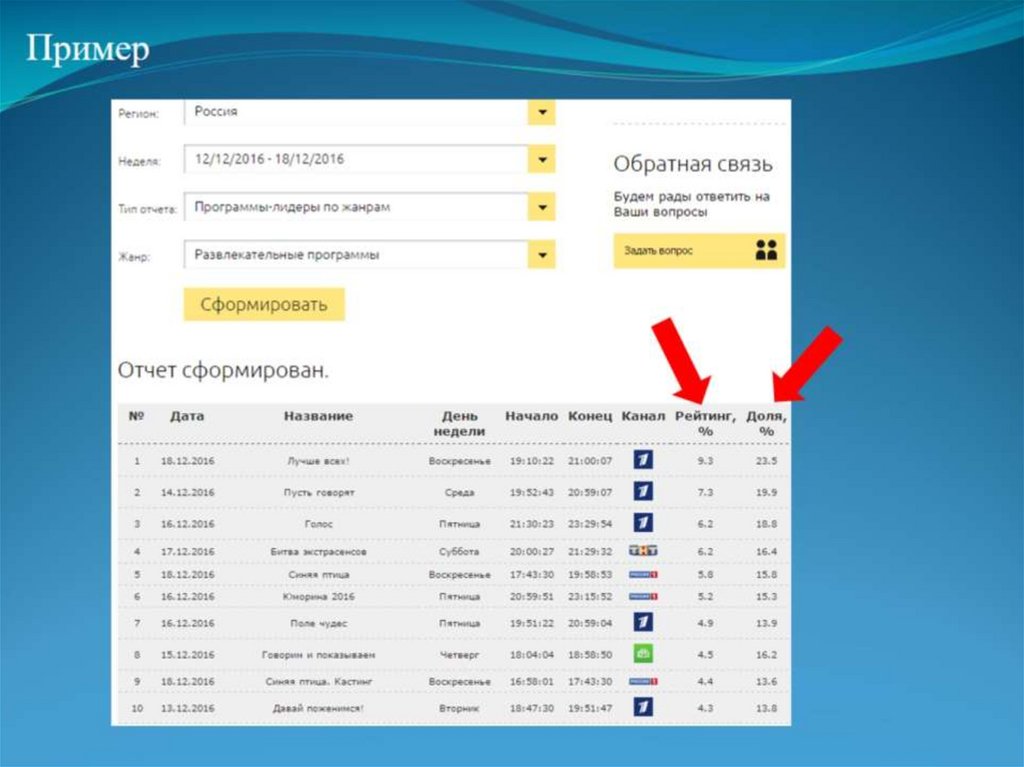Click the people icon on Задать вопрос
1024x767 pixels.
click(766, 250)
